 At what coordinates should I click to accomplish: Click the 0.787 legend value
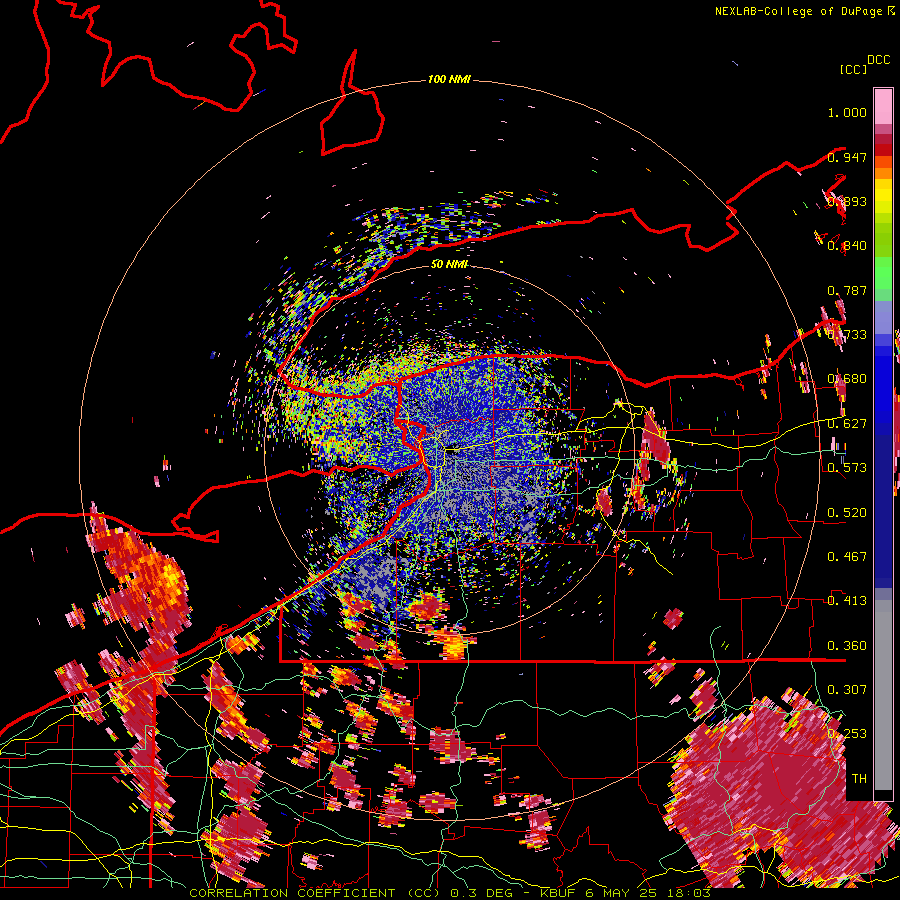click(x=847, y=290)
